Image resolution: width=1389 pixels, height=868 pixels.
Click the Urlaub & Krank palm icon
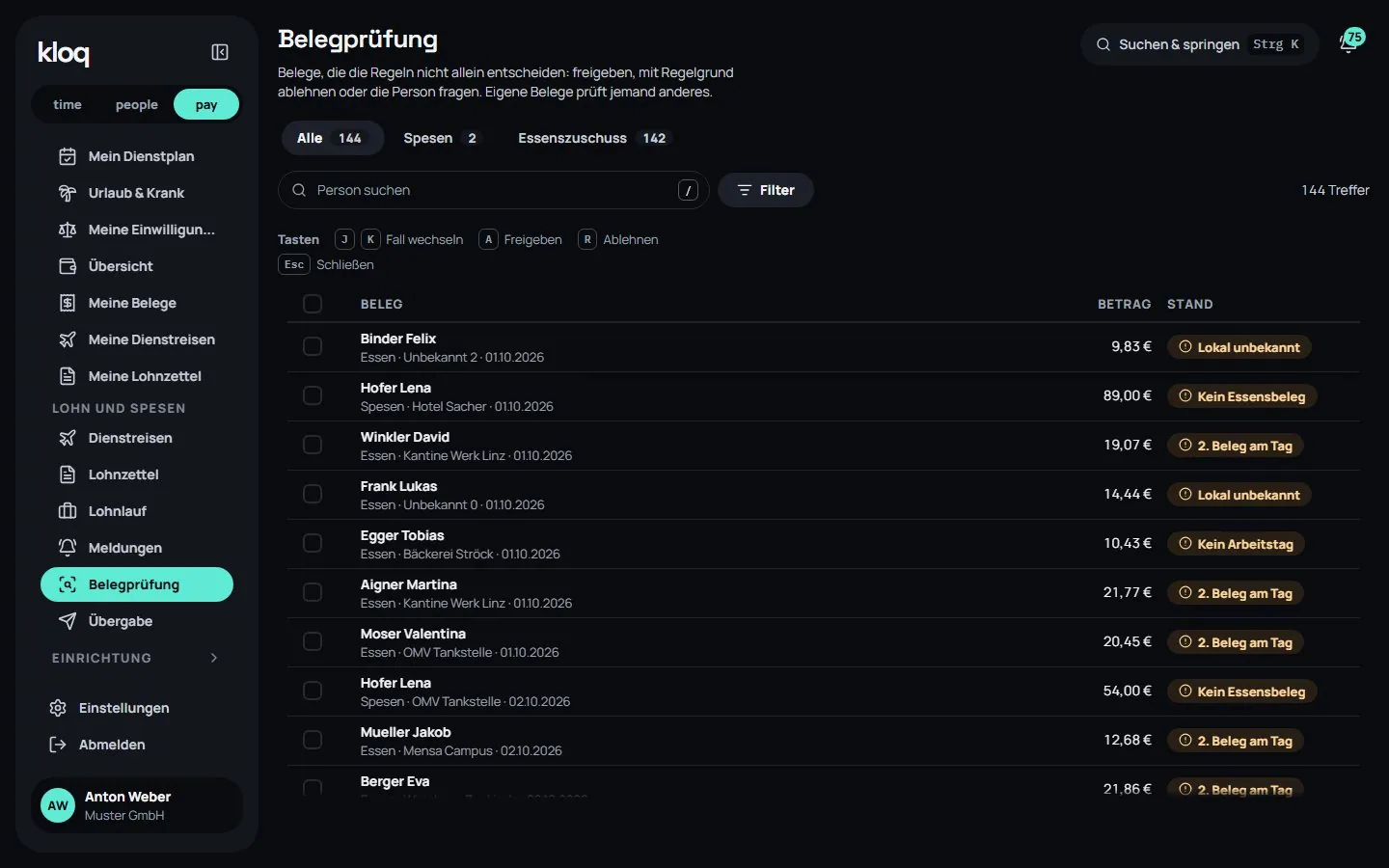(68, 193)
